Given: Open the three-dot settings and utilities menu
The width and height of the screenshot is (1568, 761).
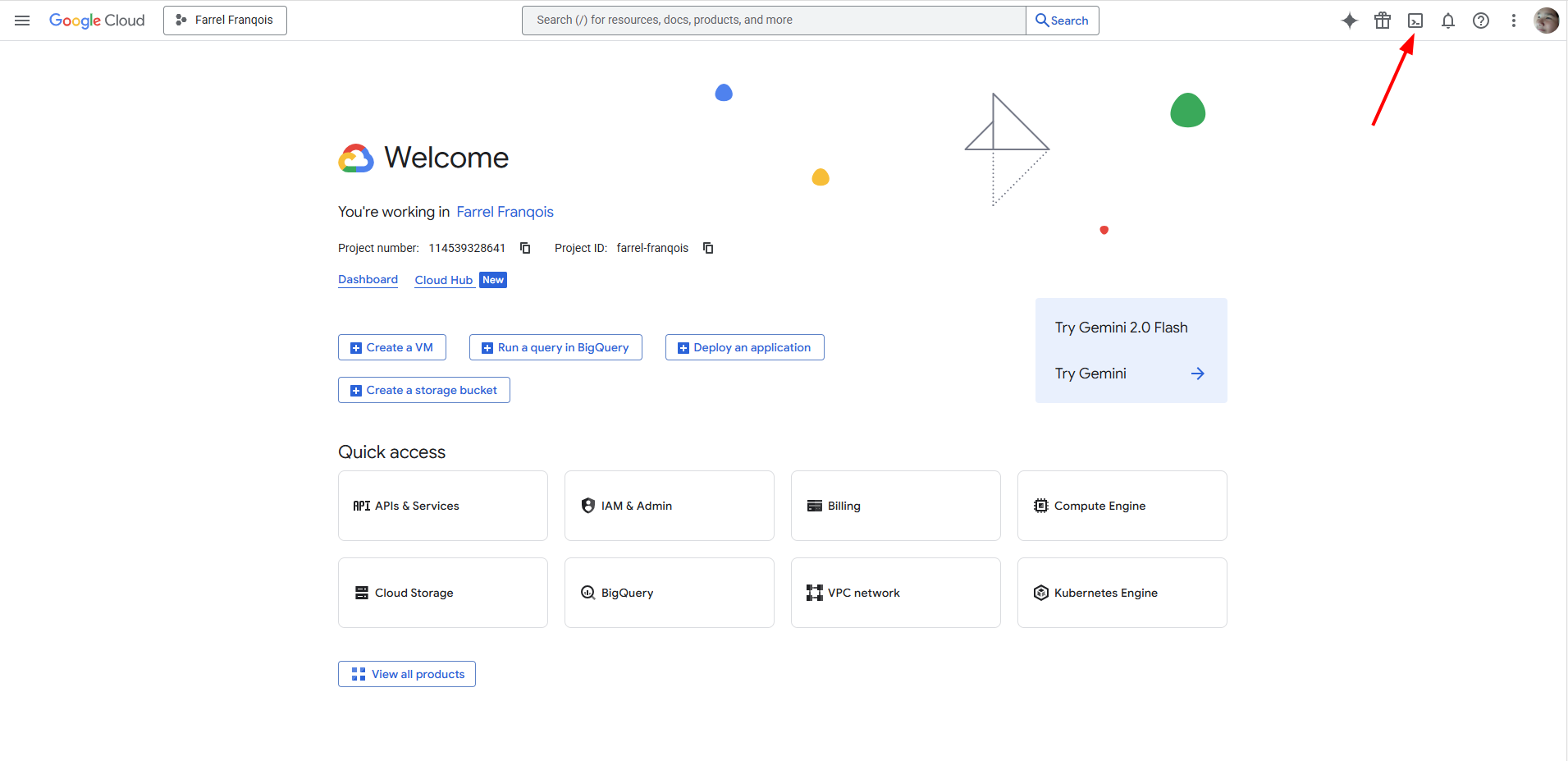Looking at the screenshot, I should 1514,21.
